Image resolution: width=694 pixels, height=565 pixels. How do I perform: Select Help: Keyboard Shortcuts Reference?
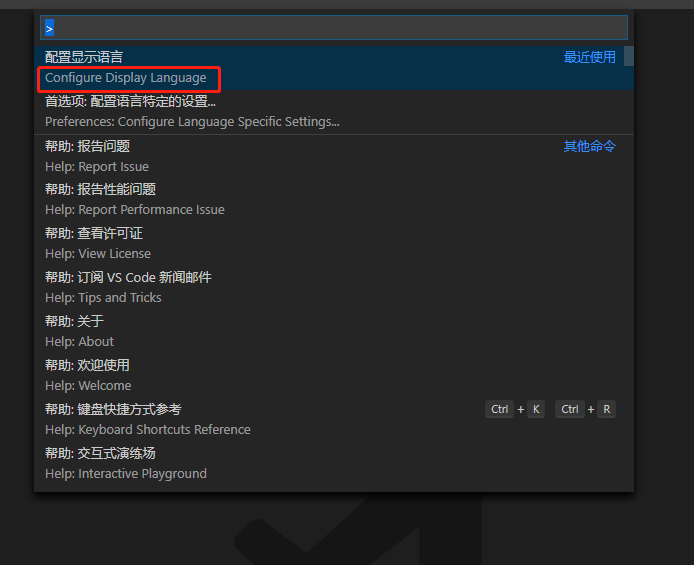coord(334,420)
